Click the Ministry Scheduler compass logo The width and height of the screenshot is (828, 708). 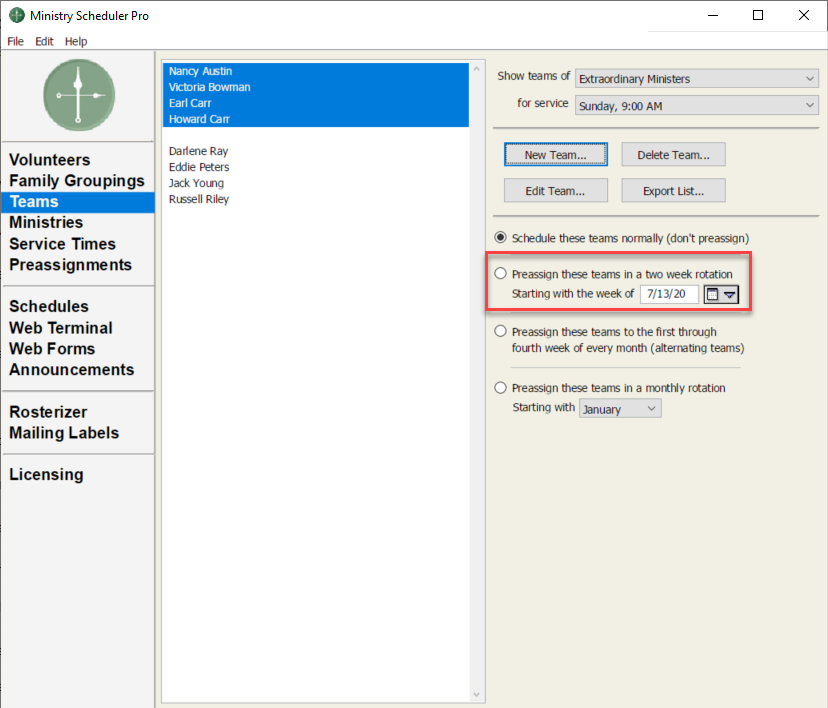point(78,95)
